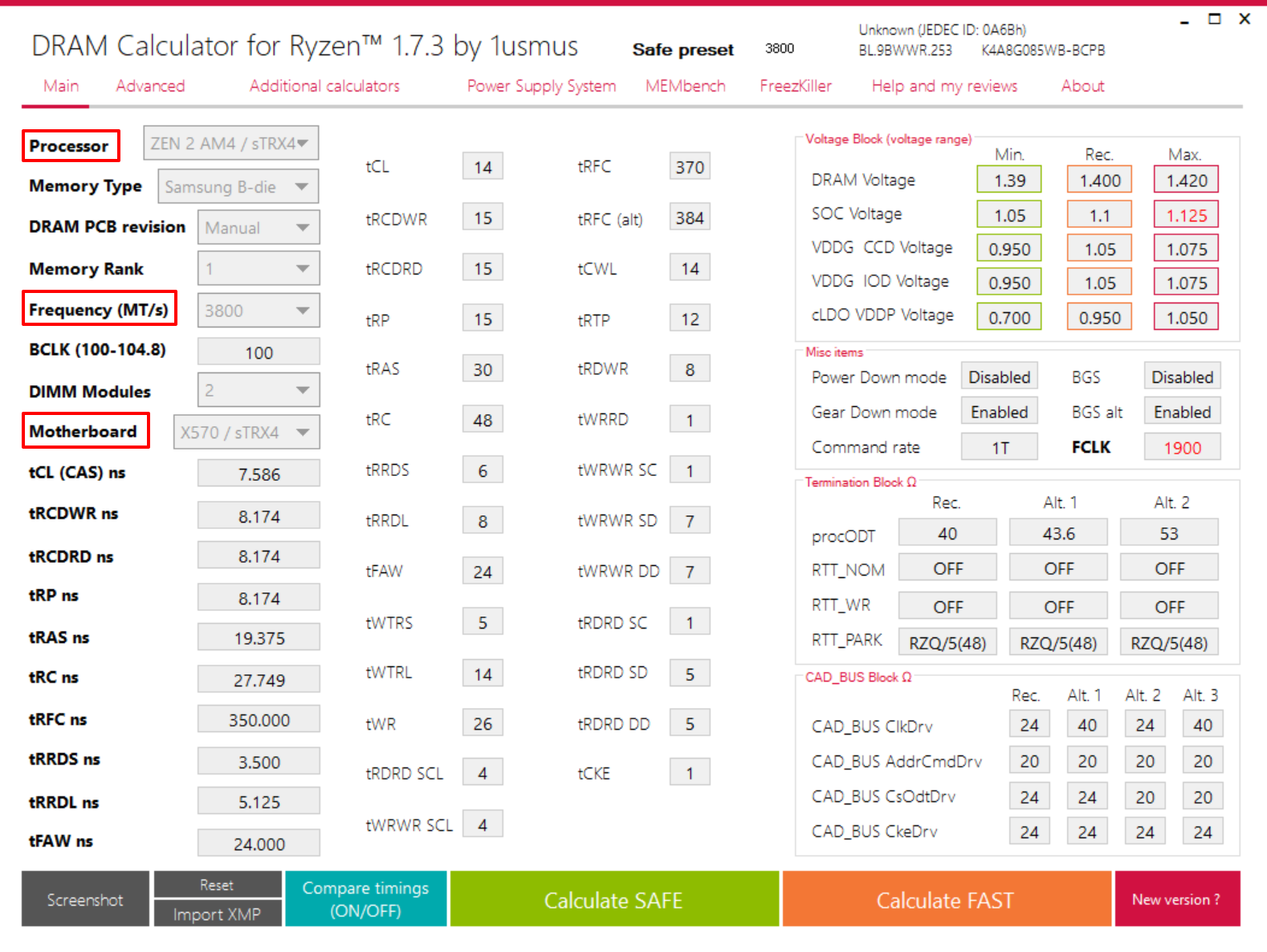The width and height of the screenshot is (1267, 952).
Task: Toggle Compare timings (ON/OFF)
Action: pos(365,899)
